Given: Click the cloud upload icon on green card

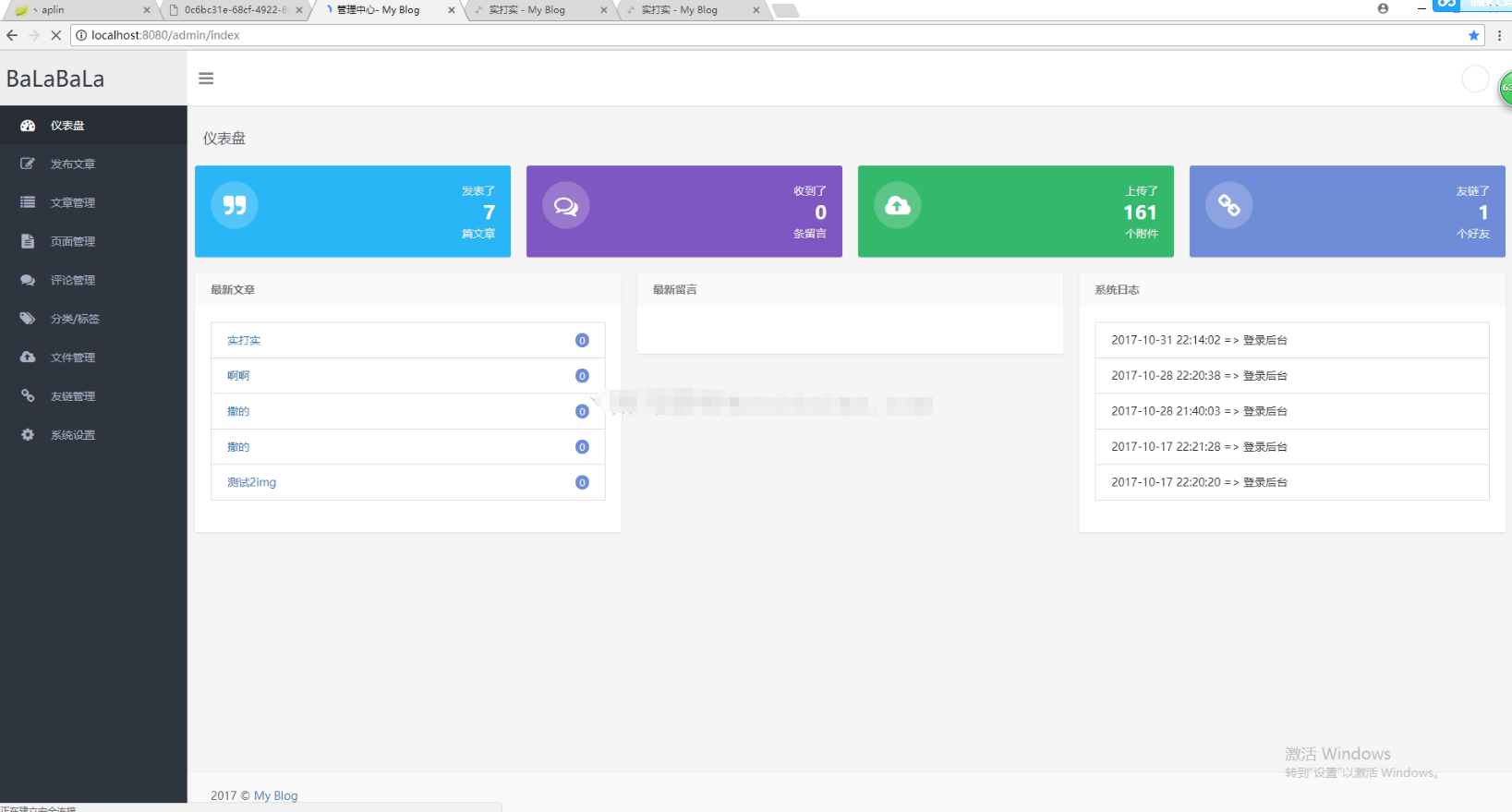Looking at the screenshot, I should [x=898, y=205].
